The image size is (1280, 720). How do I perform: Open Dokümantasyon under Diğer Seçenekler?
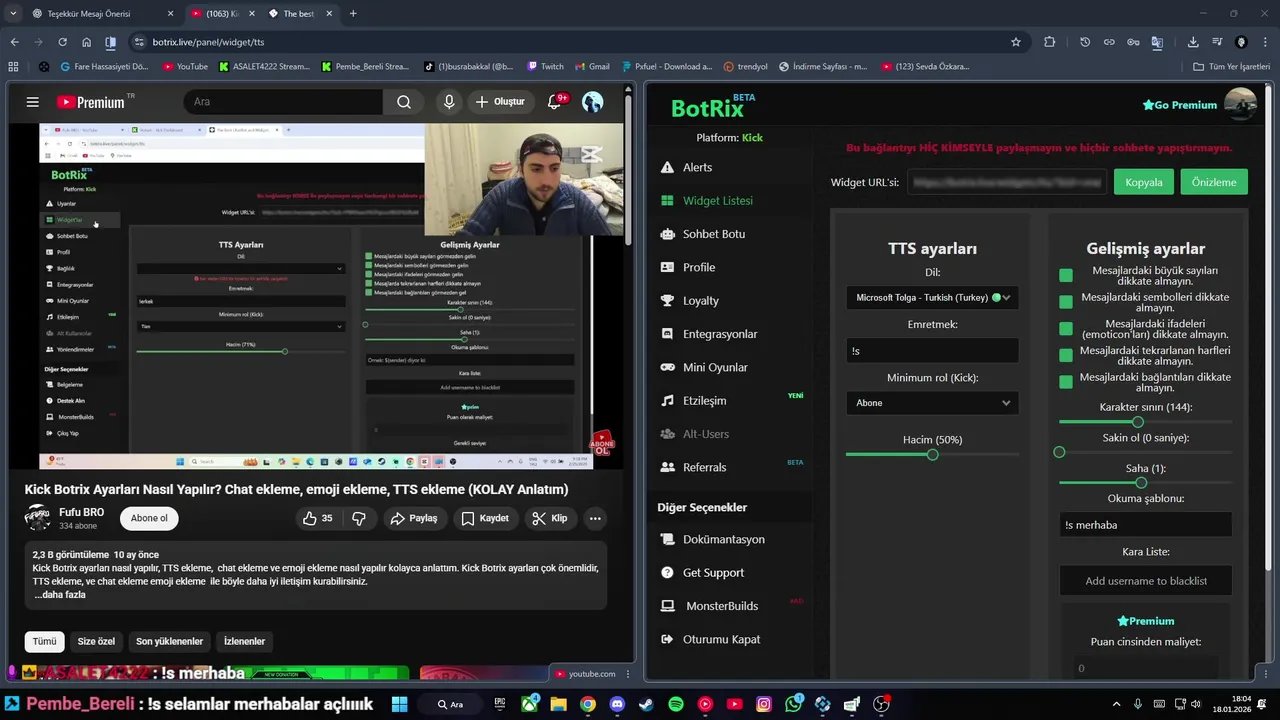(723, 539)
